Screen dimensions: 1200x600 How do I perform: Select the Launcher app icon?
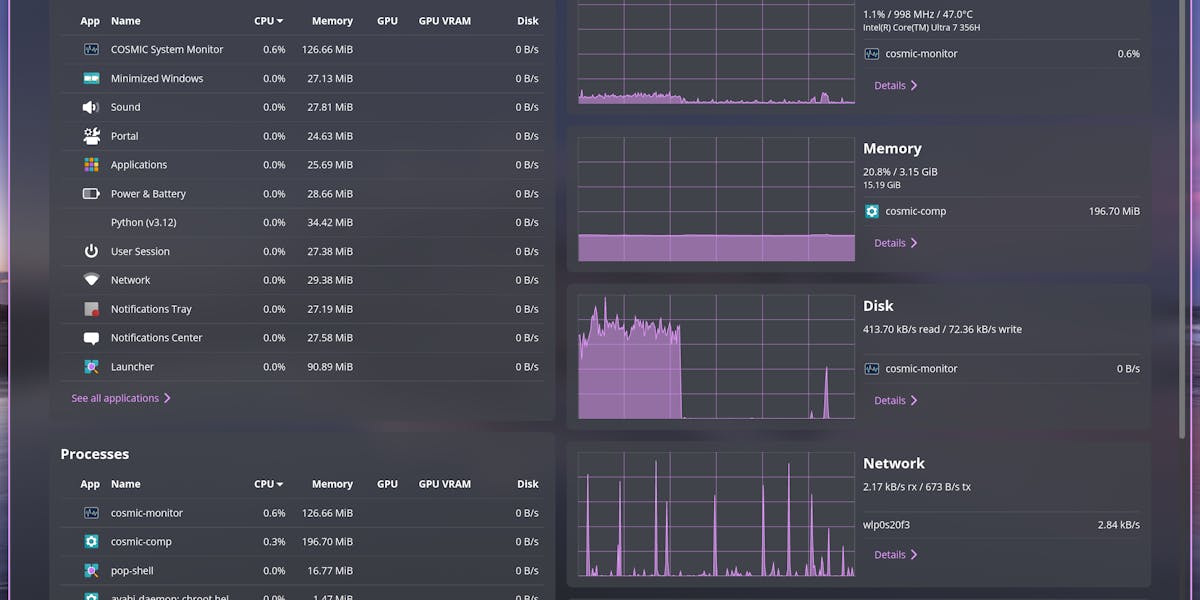[91, 367]
